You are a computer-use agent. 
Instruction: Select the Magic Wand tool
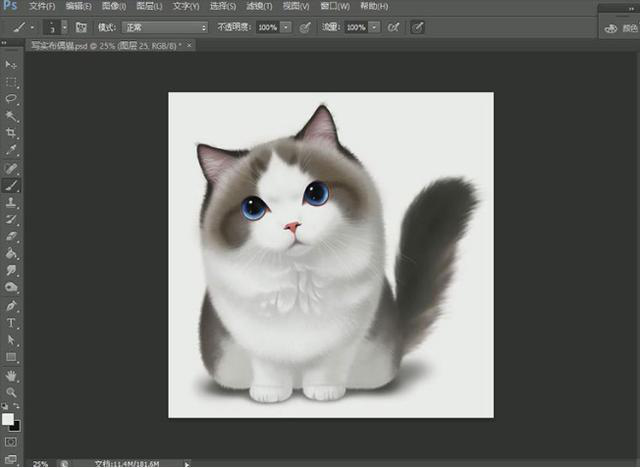tap(12, 116)
